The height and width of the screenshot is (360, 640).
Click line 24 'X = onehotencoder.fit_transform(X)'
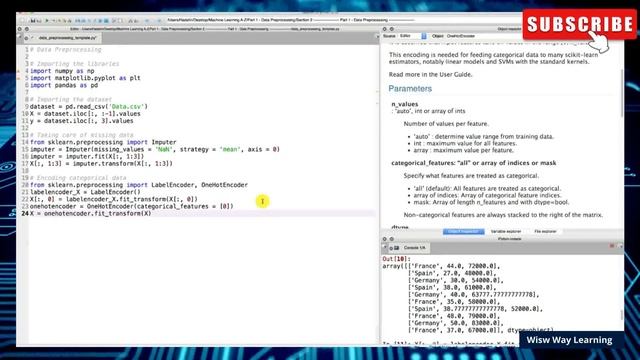click(91, 213)
